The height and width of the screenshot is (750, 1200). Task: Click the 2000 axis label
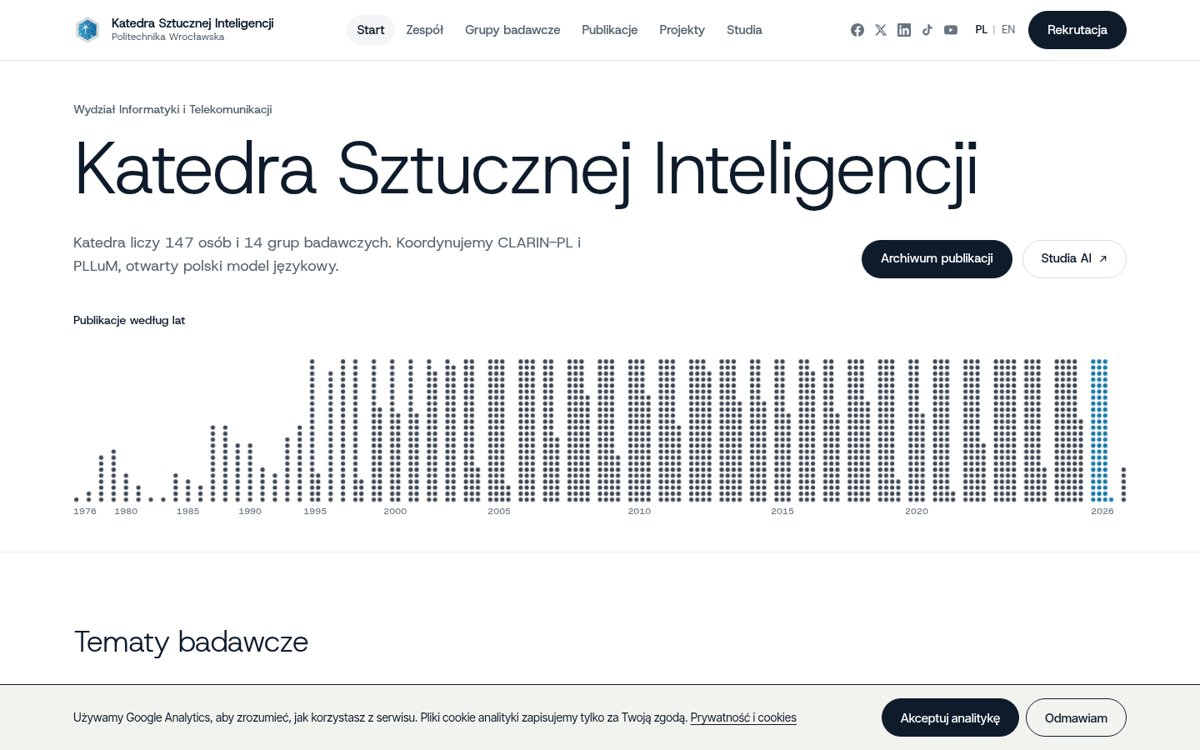pos(395,511)
